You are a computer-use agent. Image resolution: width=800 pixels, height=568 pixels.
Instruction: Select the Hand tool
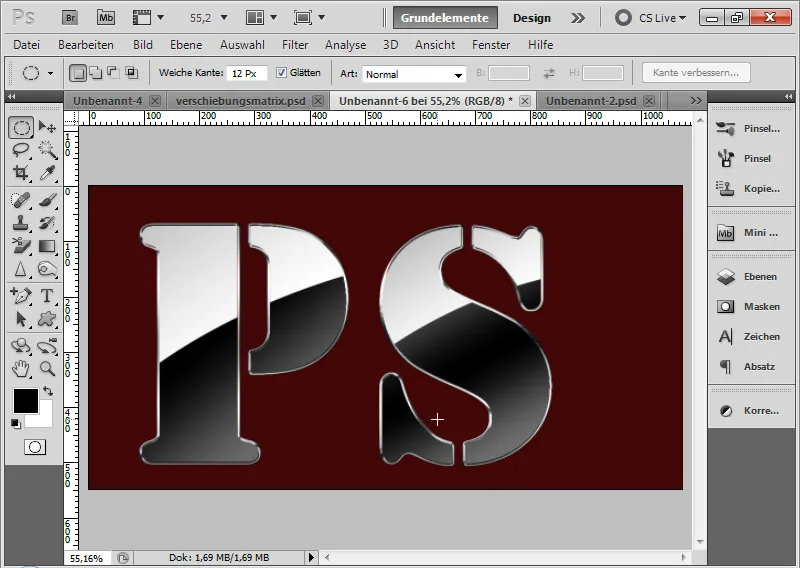pos(21,368)
